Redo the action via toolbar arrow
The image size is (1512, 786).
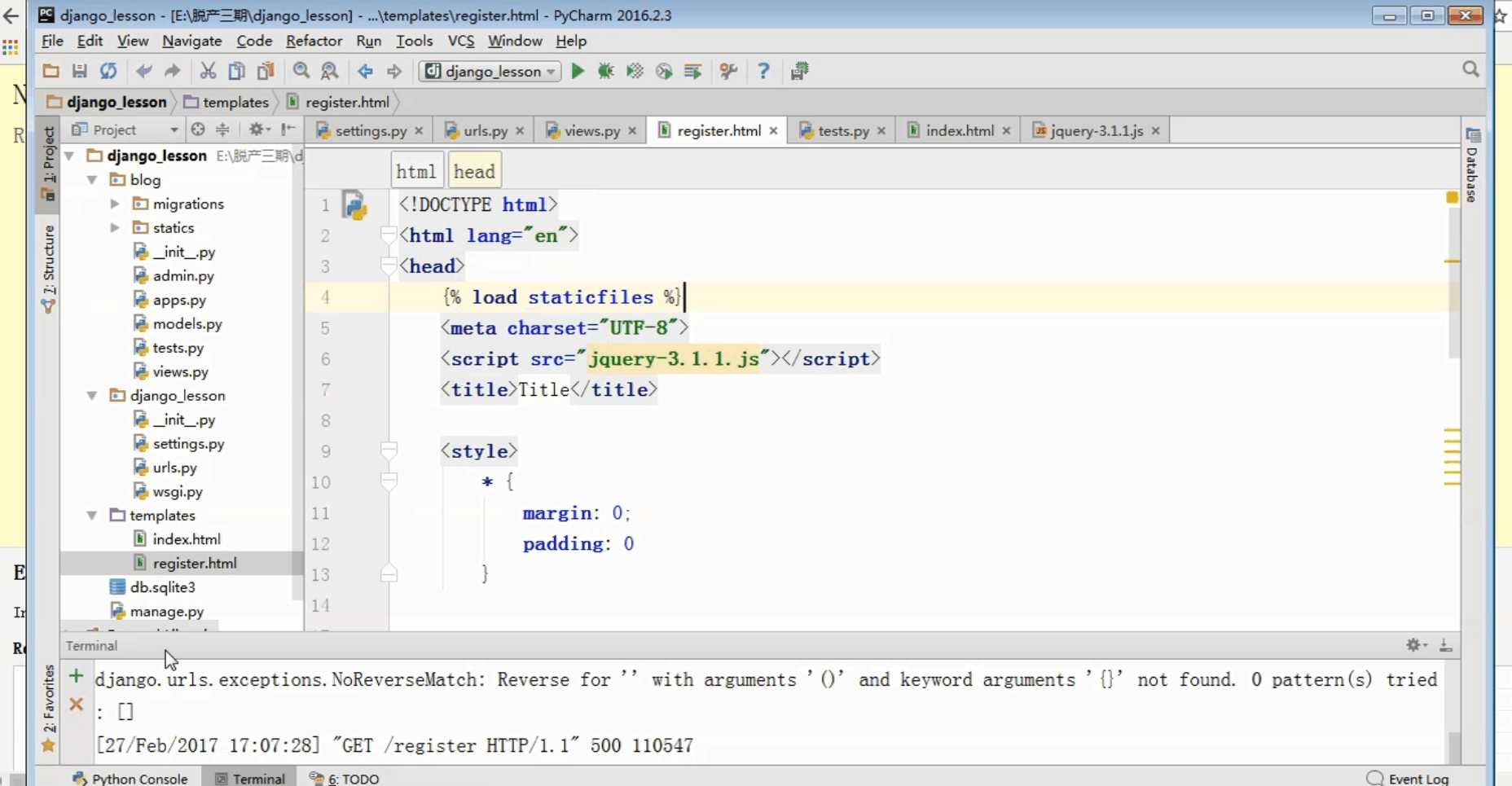click(172, 71)
